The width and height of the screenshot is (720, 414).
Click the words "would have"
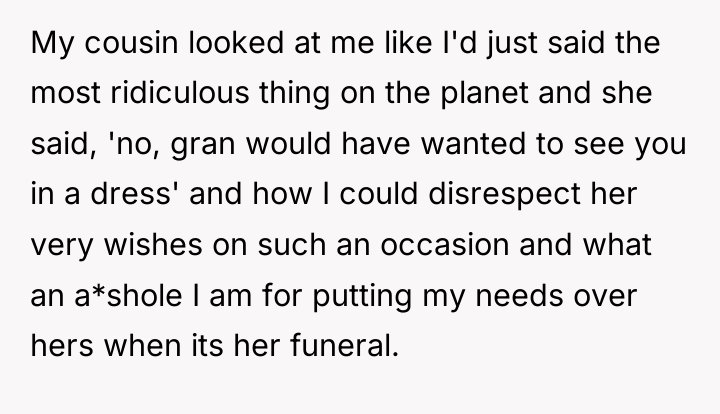click(328, 144)
